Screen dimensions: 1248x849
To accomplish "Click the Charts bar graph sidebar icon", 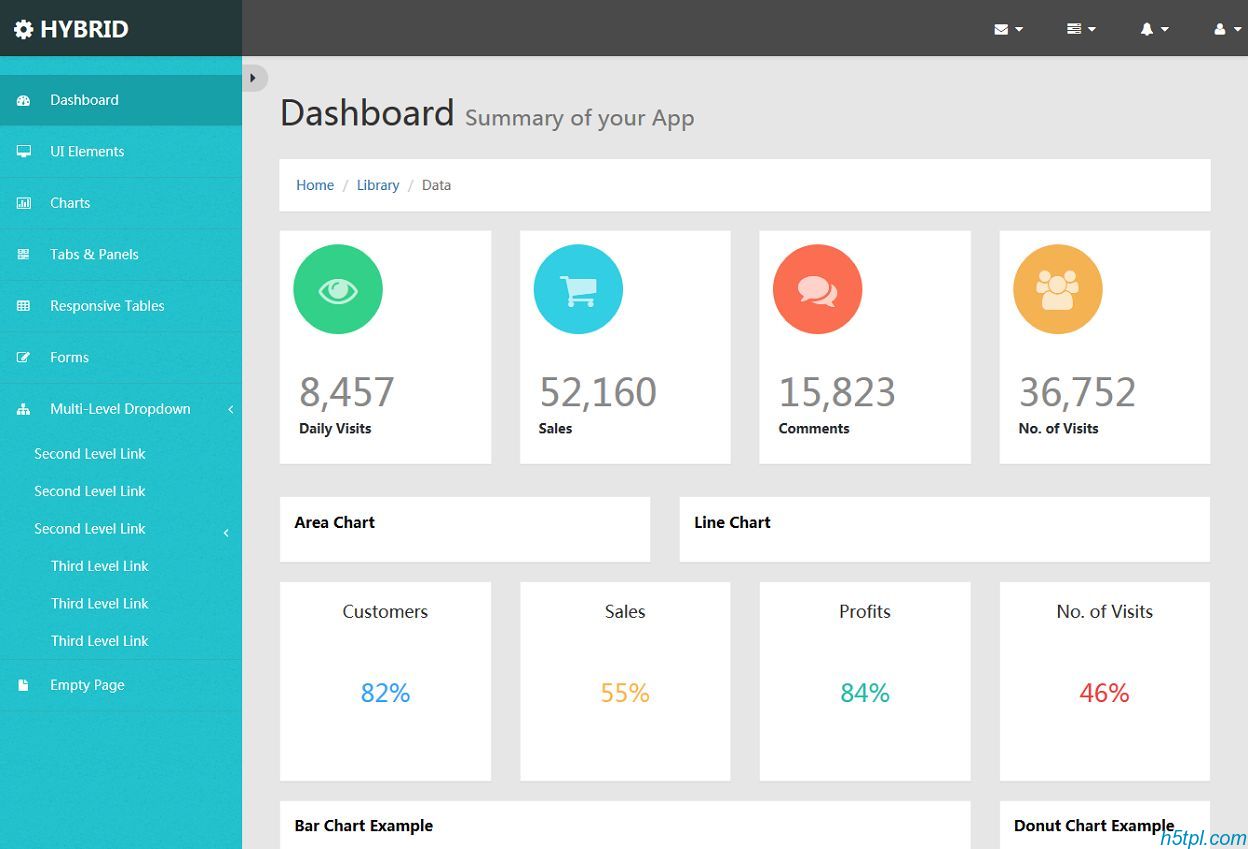I will [24, 203].
